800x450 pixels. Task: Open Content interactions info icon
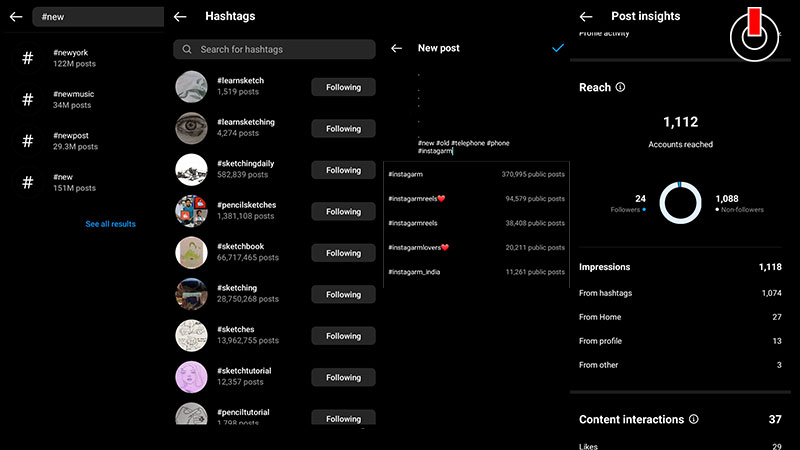pyautogui.click(x=694, y=419)
